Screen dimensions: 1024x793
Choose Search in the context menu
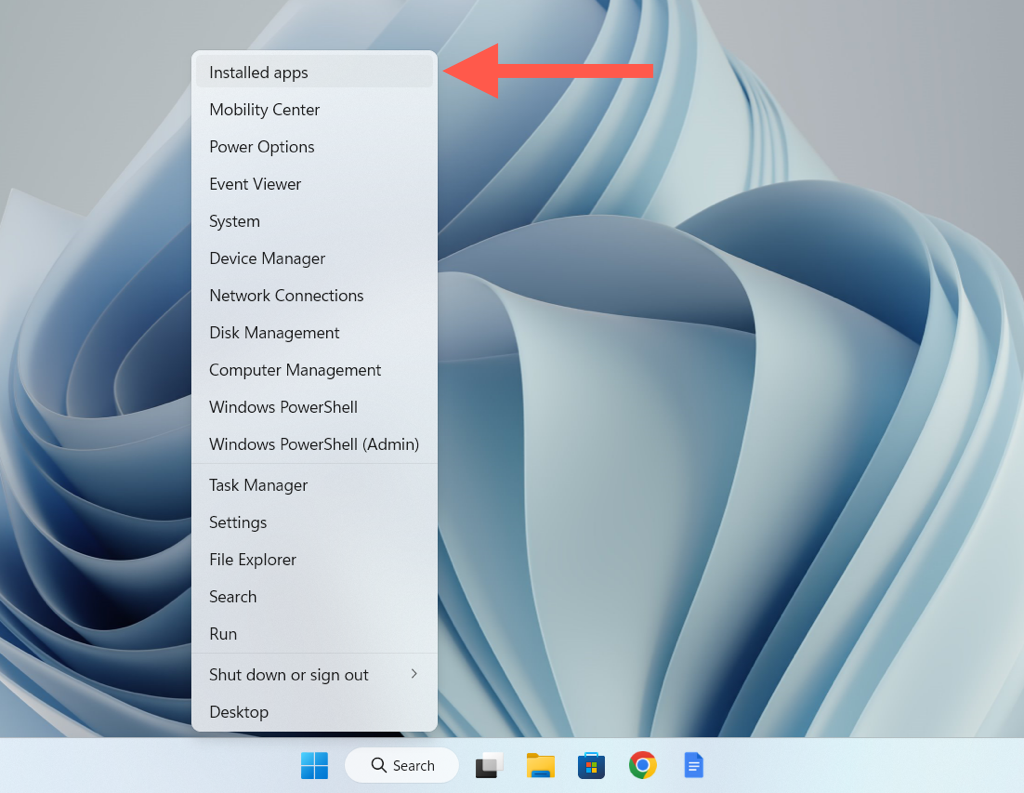314,597
